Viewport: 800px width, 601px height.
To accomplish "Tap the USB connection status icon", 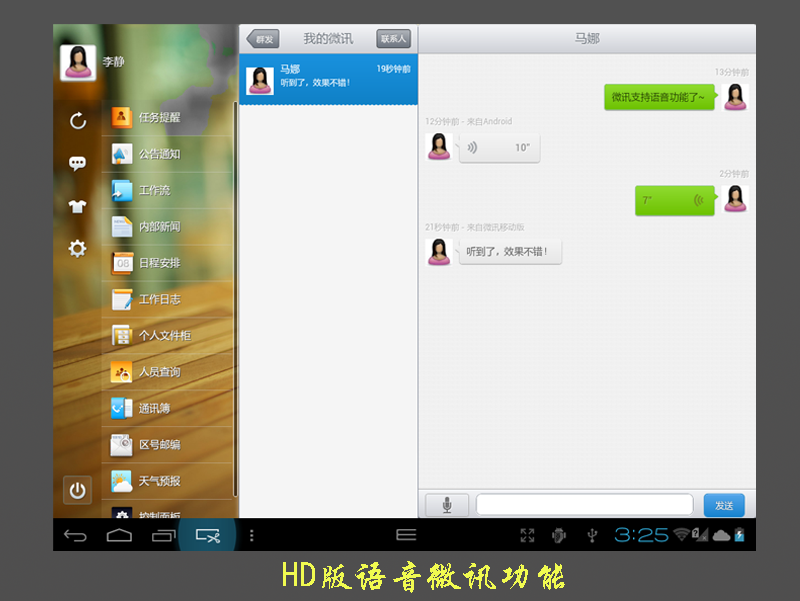I will 592,535.
